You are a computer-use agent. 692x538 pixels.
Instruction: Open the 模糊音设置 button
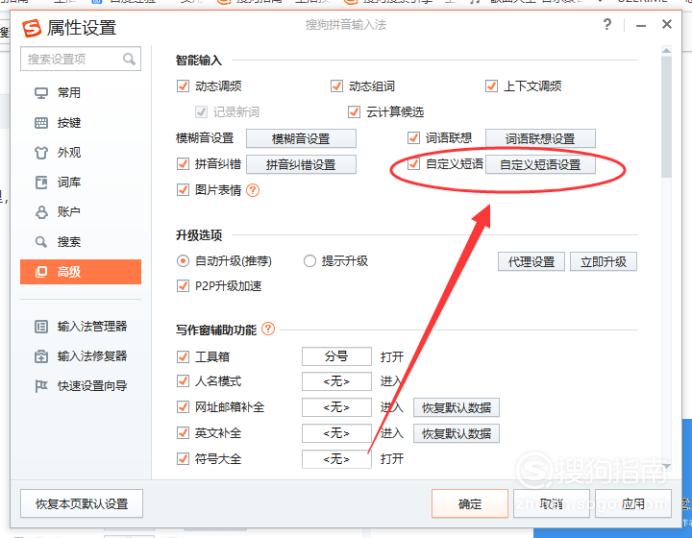tap(301, 139)
